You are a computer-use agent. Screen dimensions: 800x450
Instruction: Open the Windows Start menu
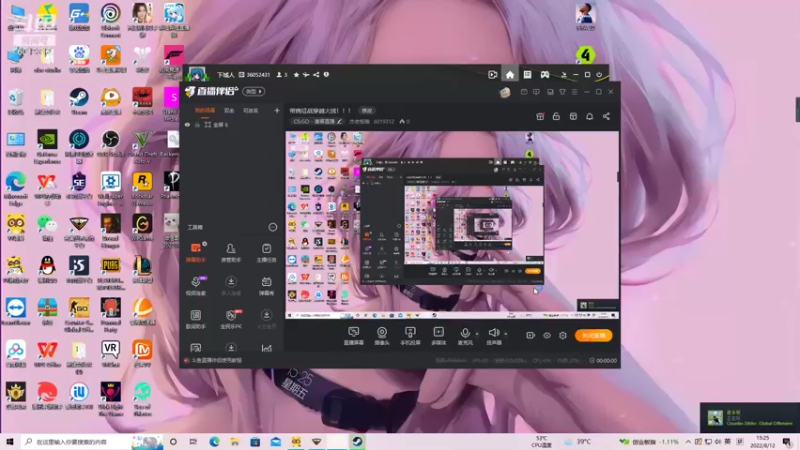coord(10,441)
